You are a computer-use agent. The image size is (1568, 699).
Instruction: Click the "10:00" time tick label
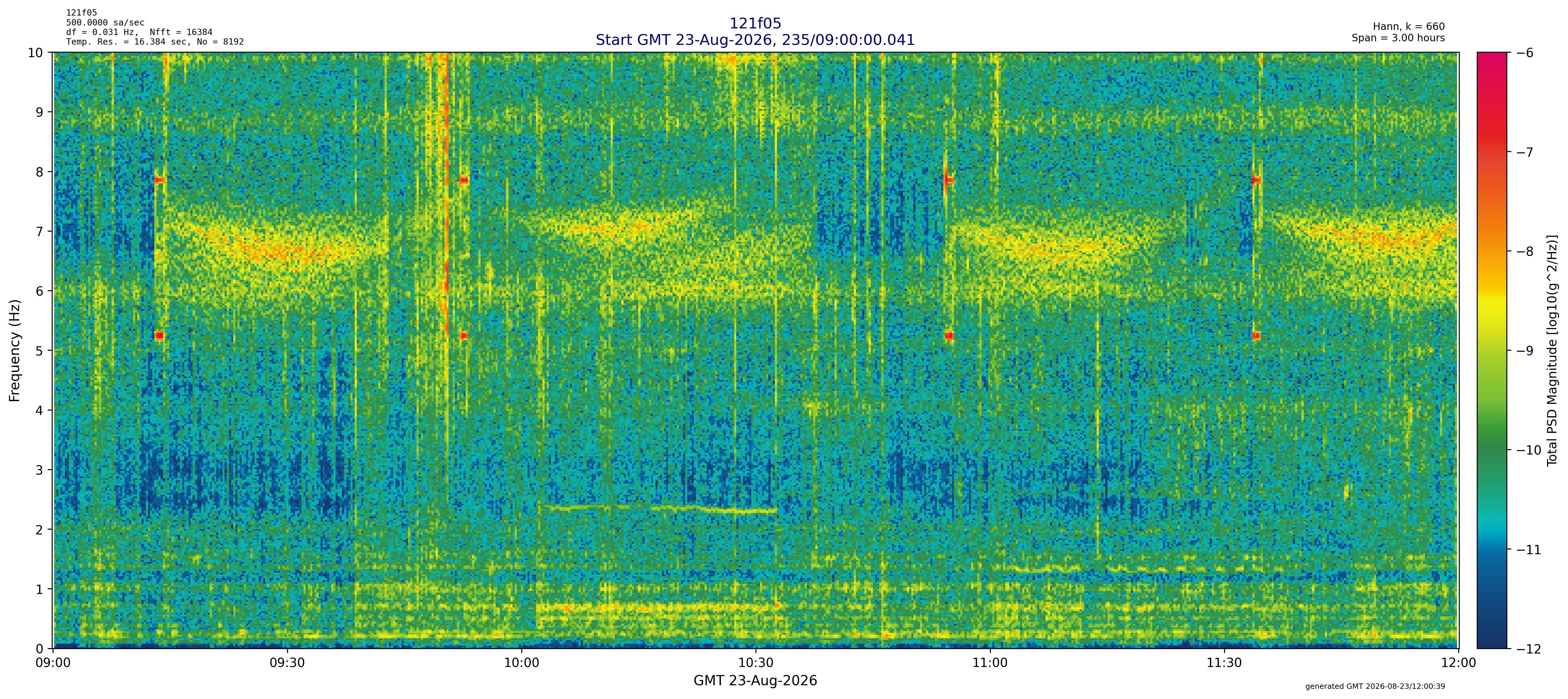pos(522,663)
